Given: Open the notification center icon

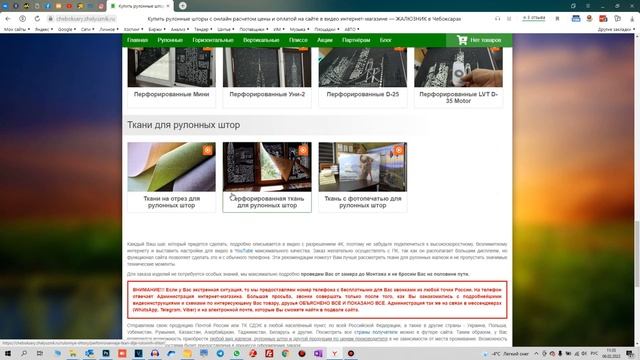Looking at the screenshot, I should pyautogui.click(x=630, y=353).
